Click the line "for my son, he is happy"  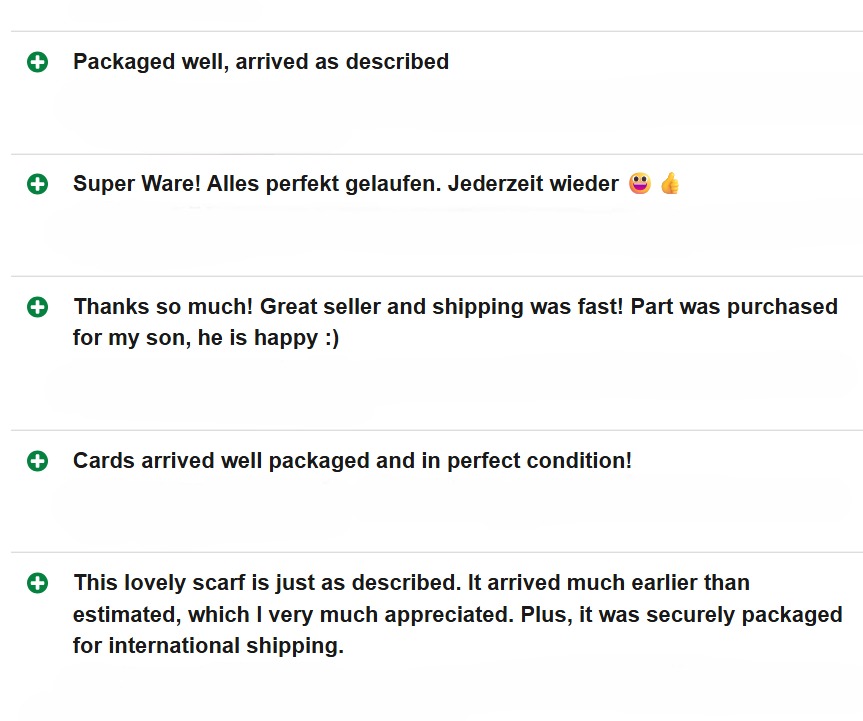coord(195,338)
